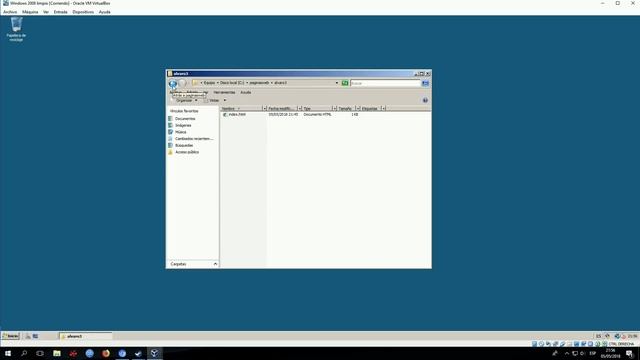
Task: Open VirtualBox Máquina menu
Action: coord(30,12)
